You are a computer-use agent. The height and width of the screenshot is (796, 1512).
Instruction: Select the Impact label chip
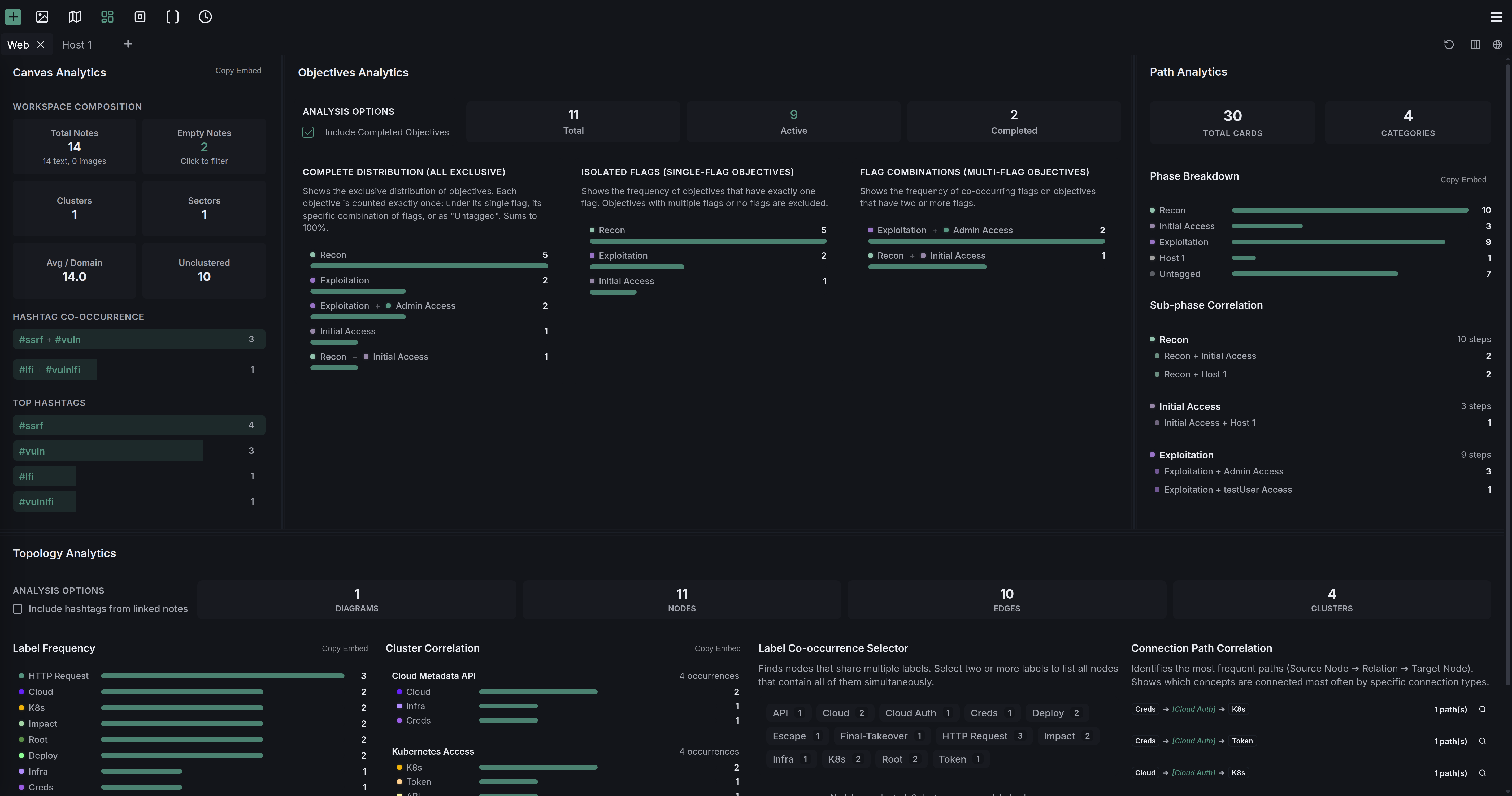[x=1068, y=736]
